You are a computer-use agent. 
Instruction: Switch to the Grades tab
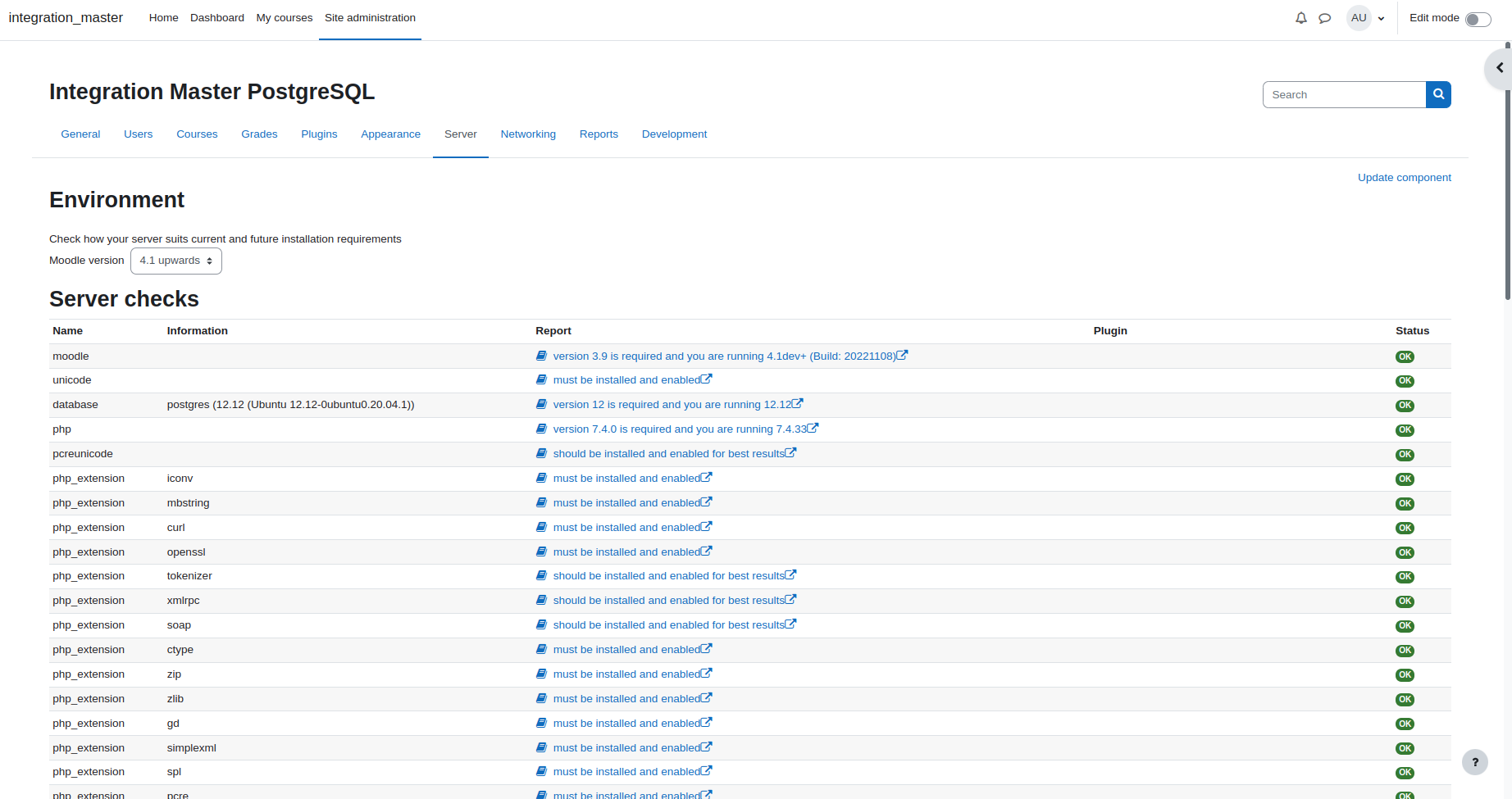pos(259,134)
